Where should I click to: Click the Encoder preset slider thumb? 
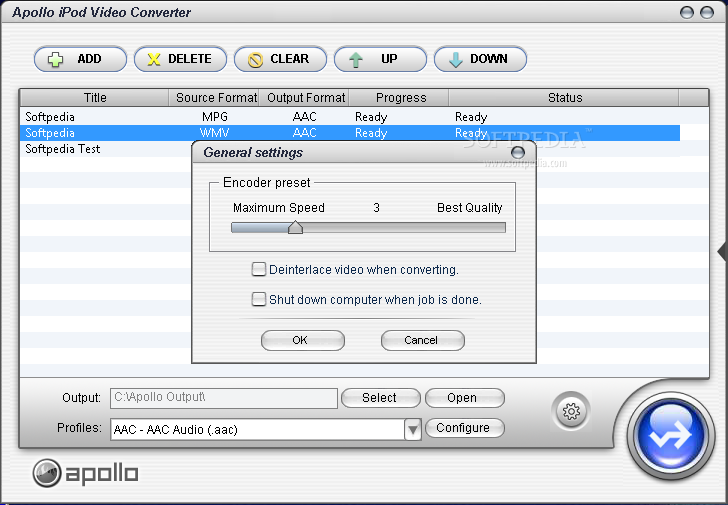295,227
